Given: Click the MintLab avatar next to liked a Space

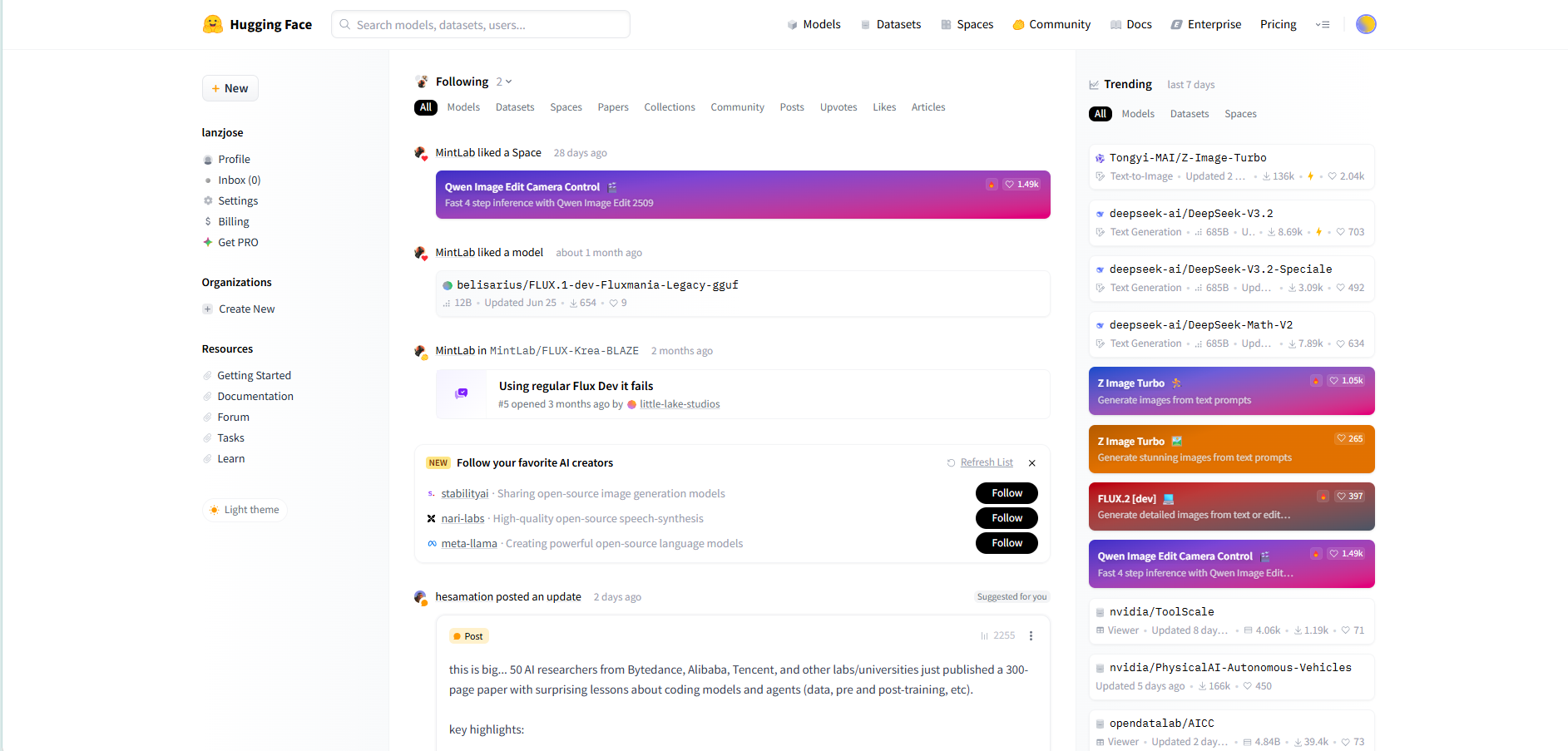Looking at the screenshot, I should [421, 153].
